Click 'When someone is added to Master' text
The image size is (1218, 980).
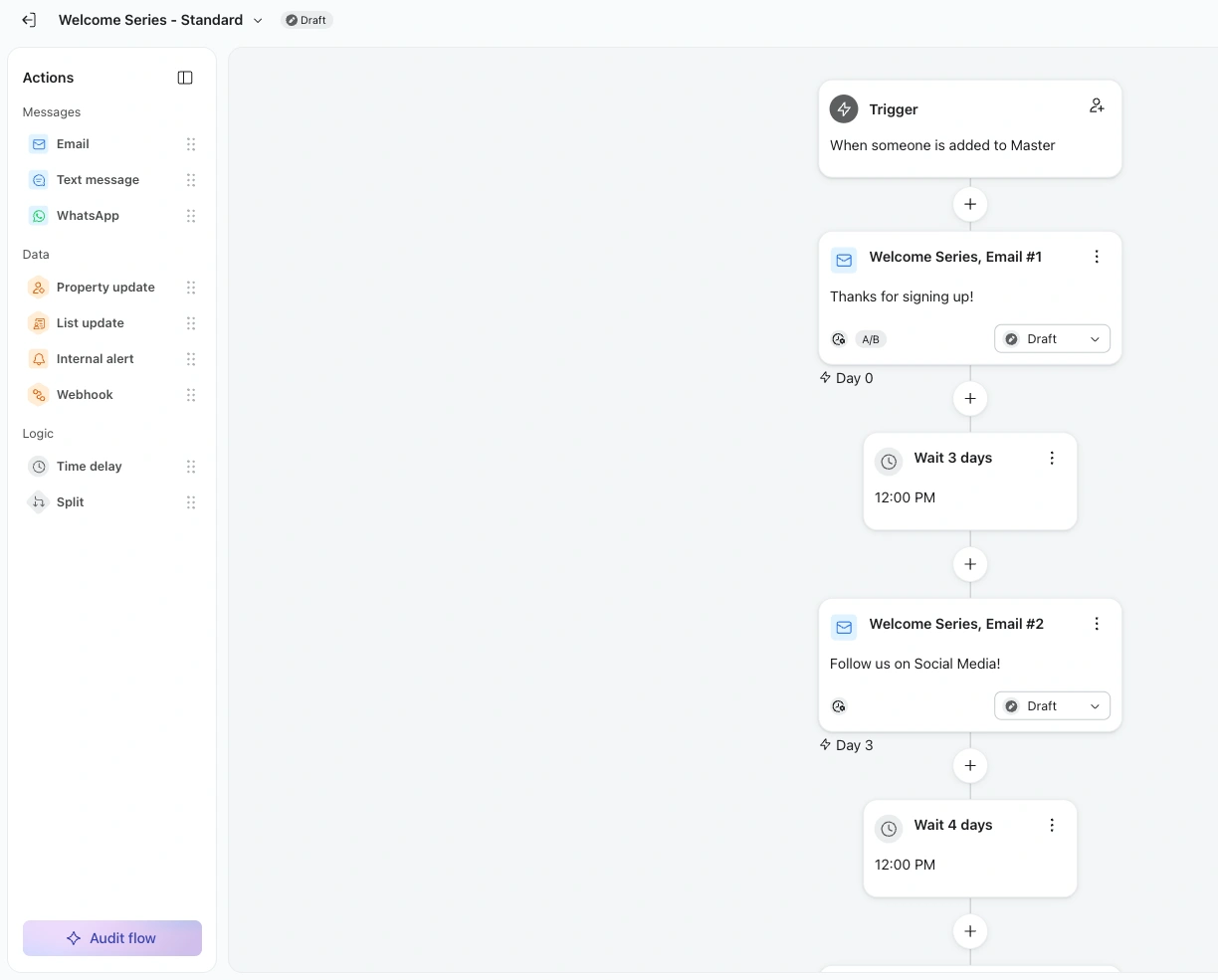942,145
